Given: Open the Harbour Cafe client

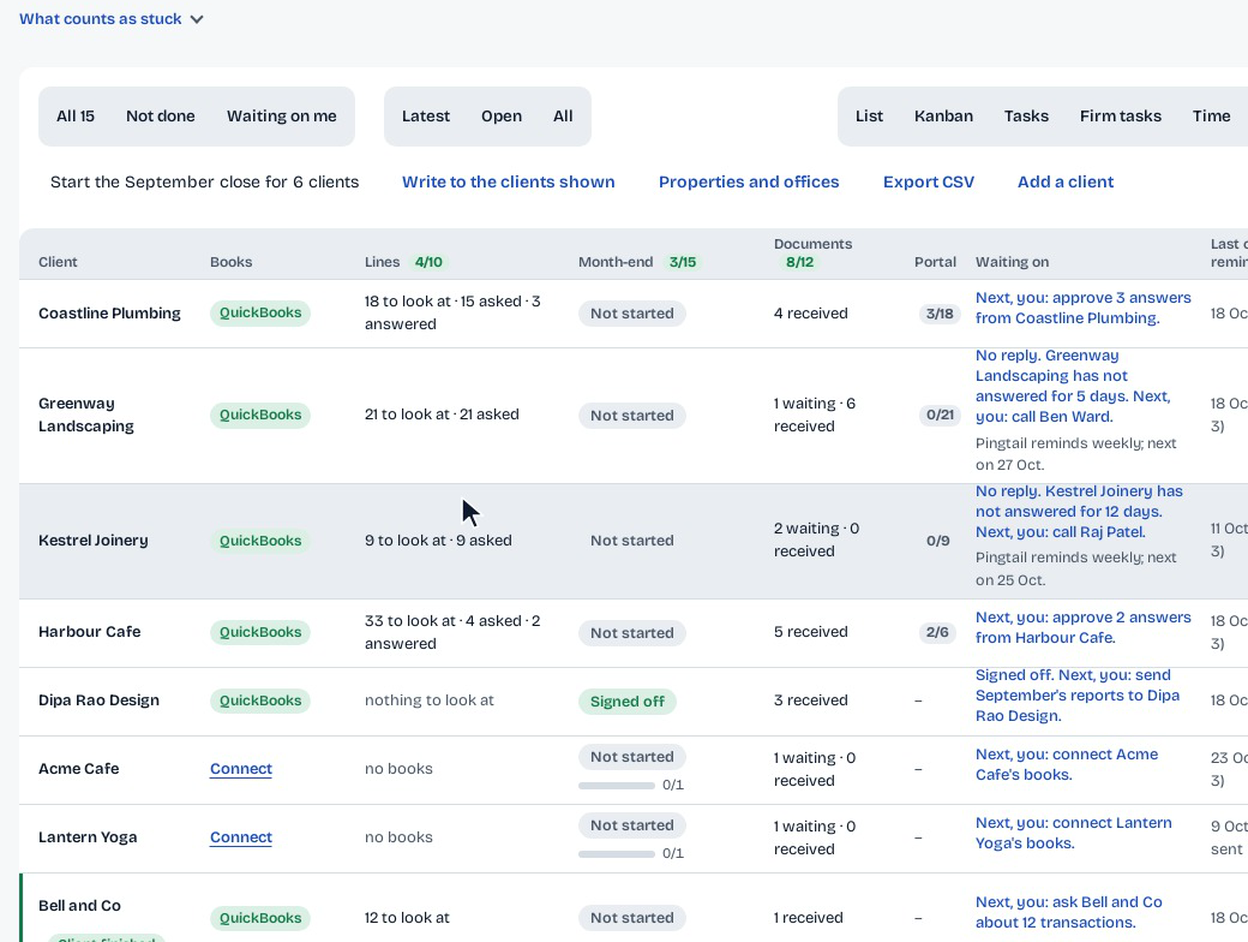Looking at the screenshot, I should [x=89, y=632].
